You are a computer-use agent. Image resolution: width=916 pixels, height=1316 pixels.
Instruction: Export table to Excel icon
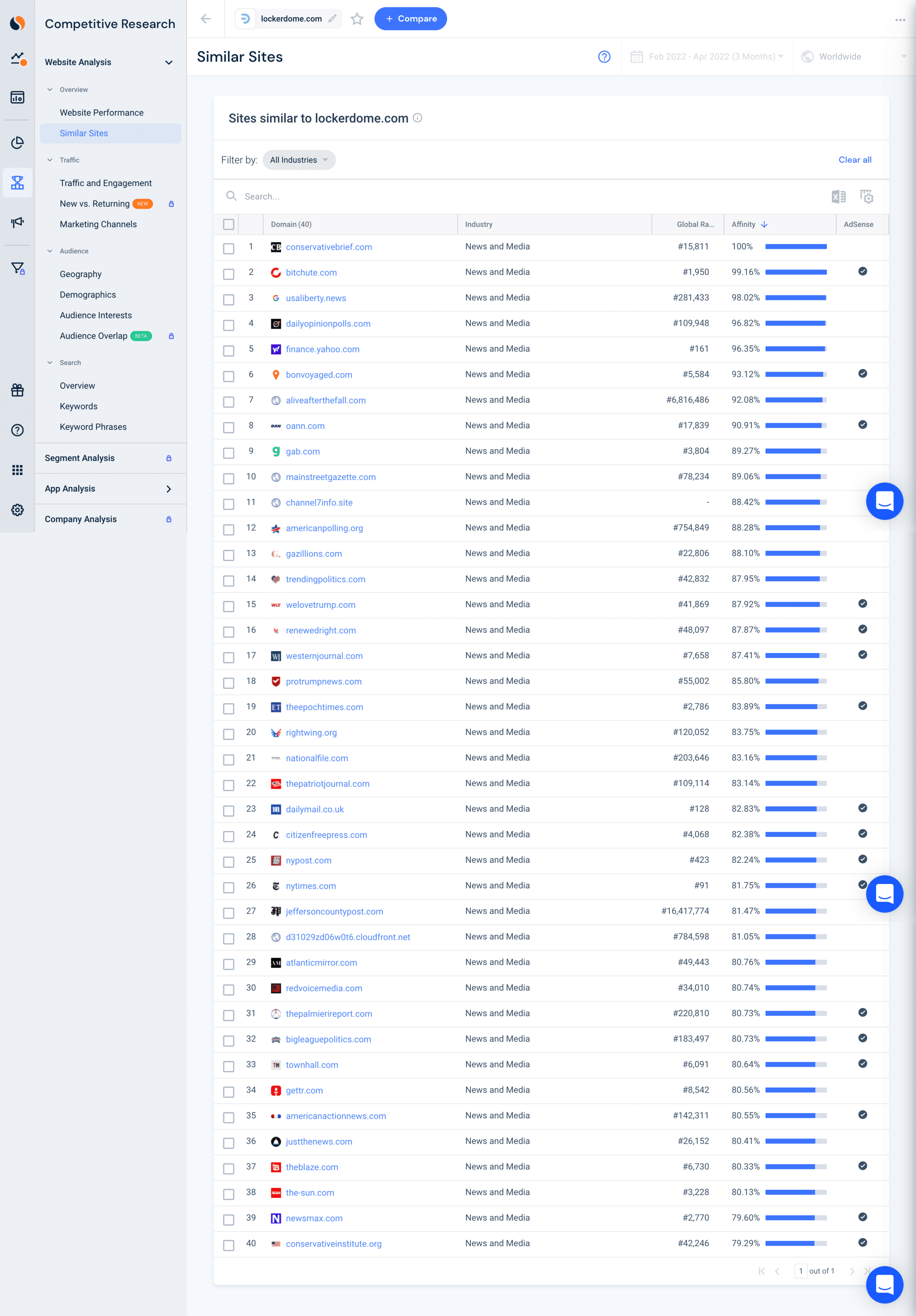[x=839, y=197]
